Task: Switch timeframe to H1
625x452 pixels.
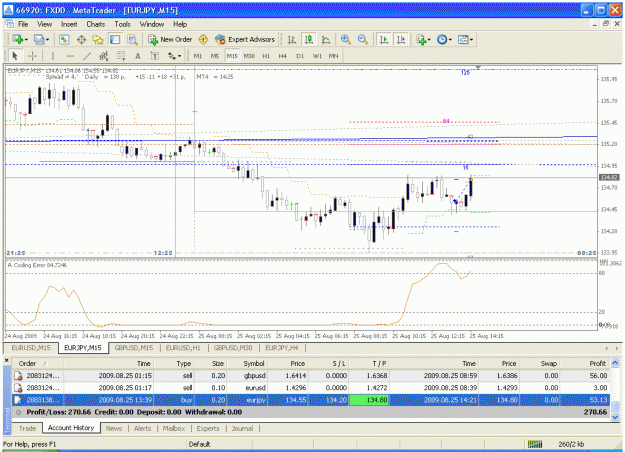Action: coord(266,56)
